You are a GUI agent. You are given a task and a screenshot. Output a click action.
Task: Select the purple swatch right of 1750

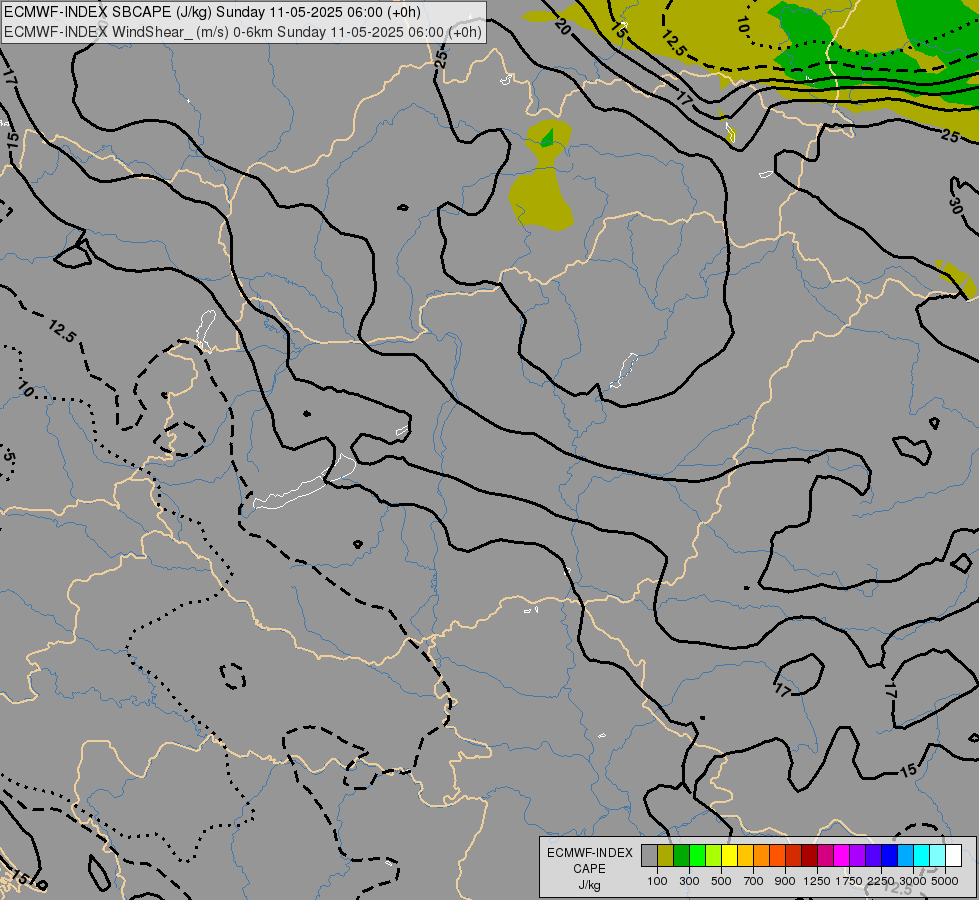coord(857,856)
